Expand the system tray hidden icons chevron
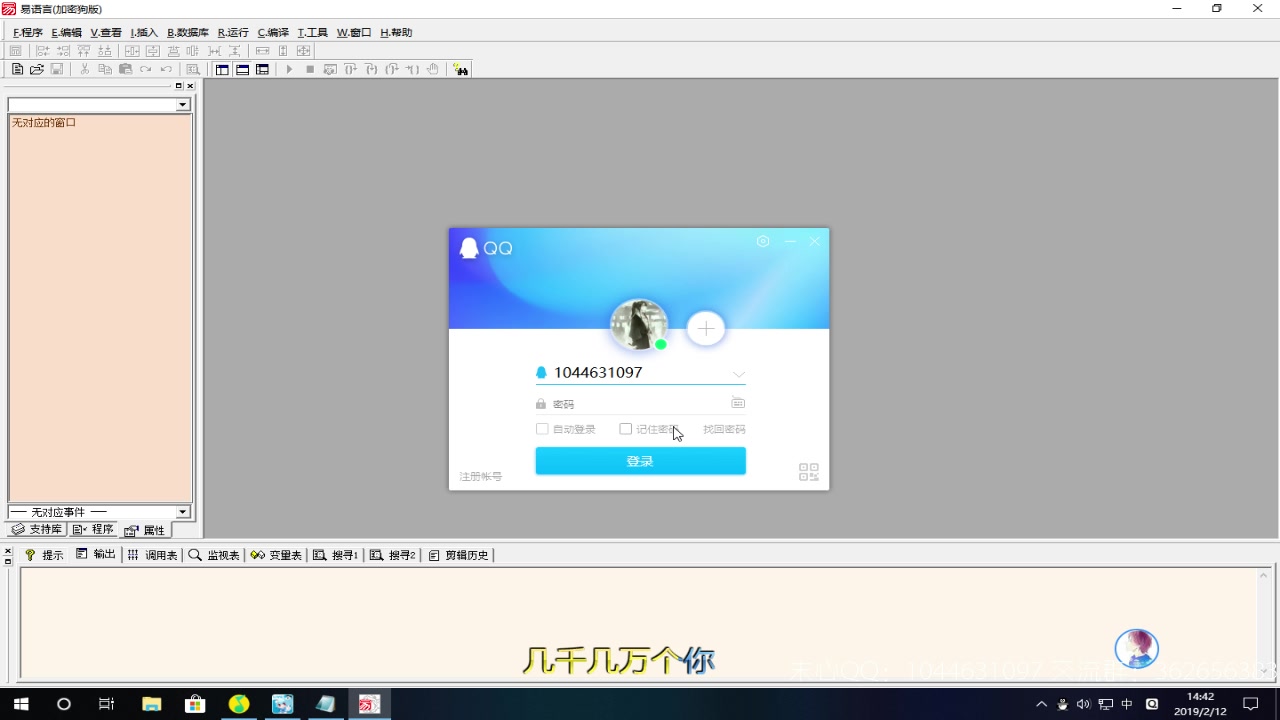Image resolution: width=1280 pixels, height=720 pixels. pyautogui.click(x=1041, y=704)
